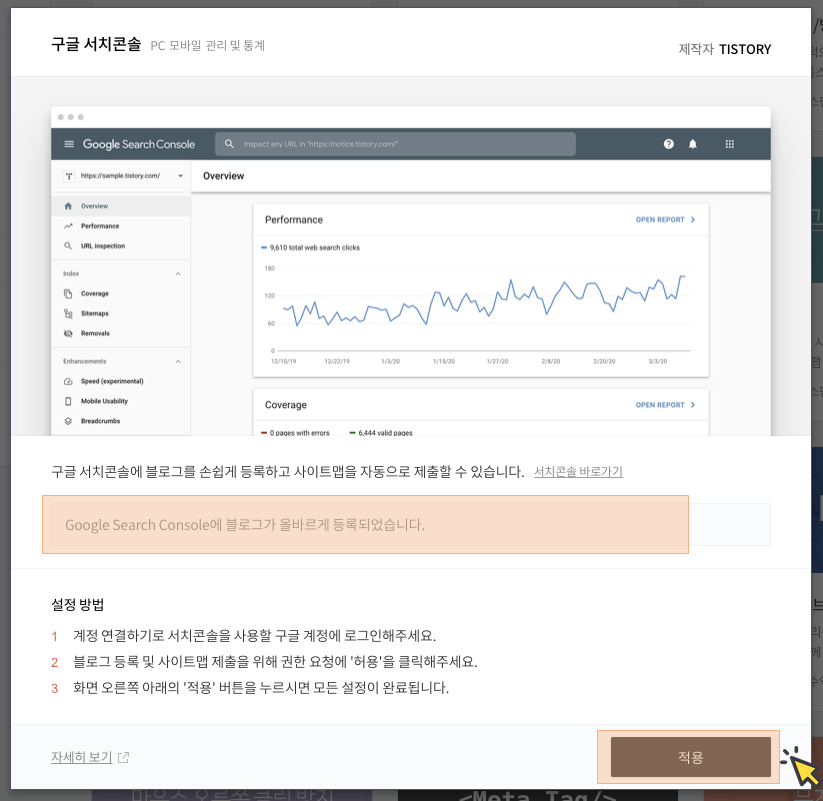823x801 pixels.
Task: Open the Google apps grid icon
Action: click(x=729, y=143)
